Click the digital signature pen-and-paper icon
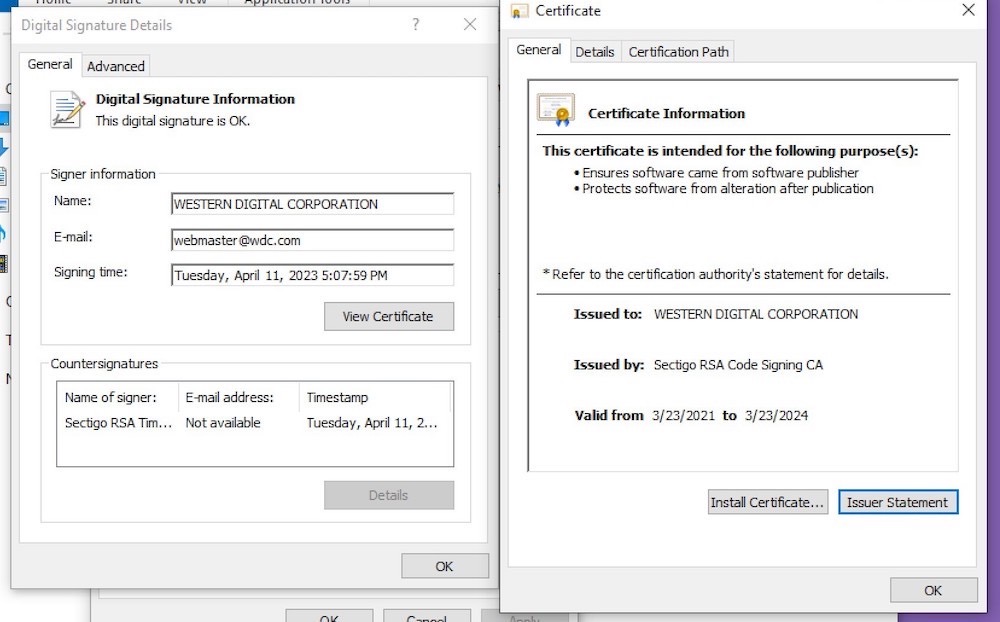The width and height of the screenshot is (1000, 622). click(67, 106)
